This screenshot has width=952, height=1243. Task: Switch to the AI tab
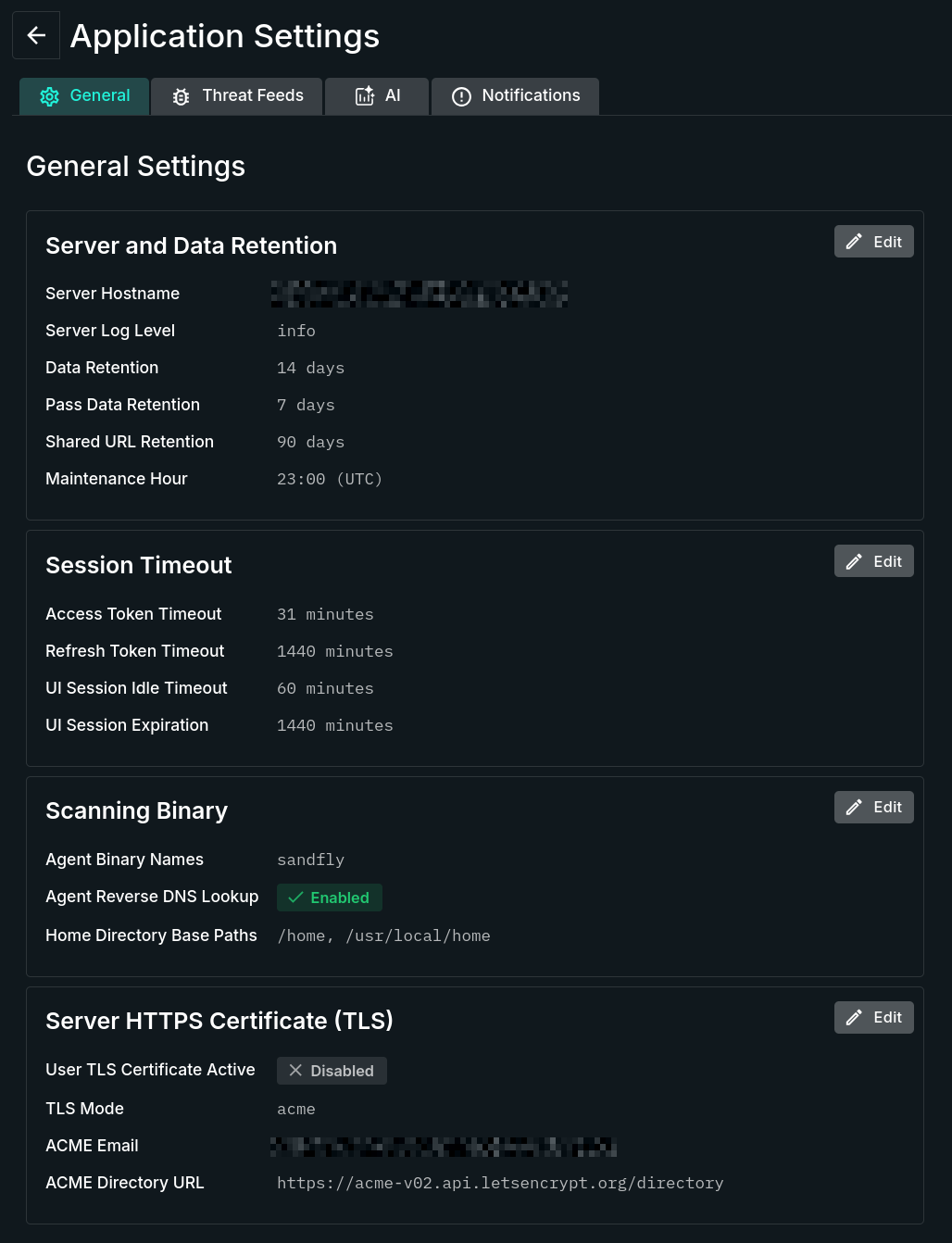click(377, 96)
